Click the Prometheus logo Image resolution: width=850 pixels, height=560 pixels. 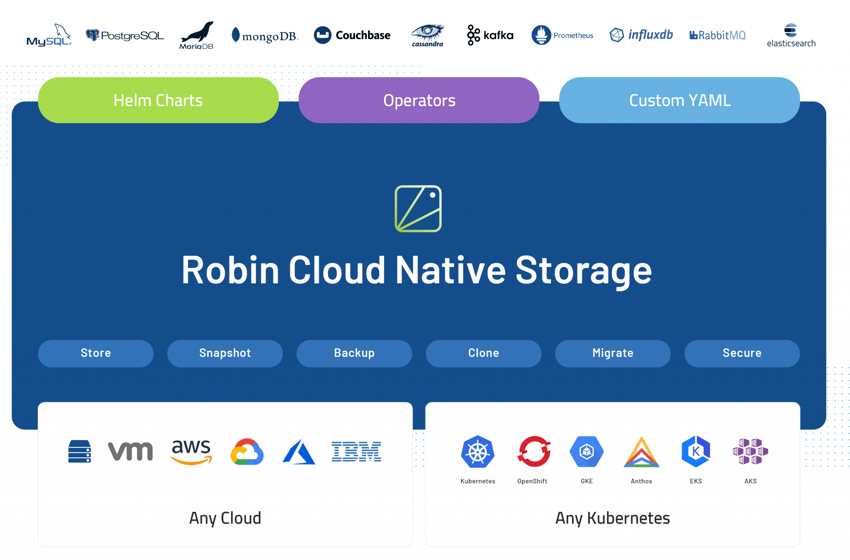pos(562,35)
